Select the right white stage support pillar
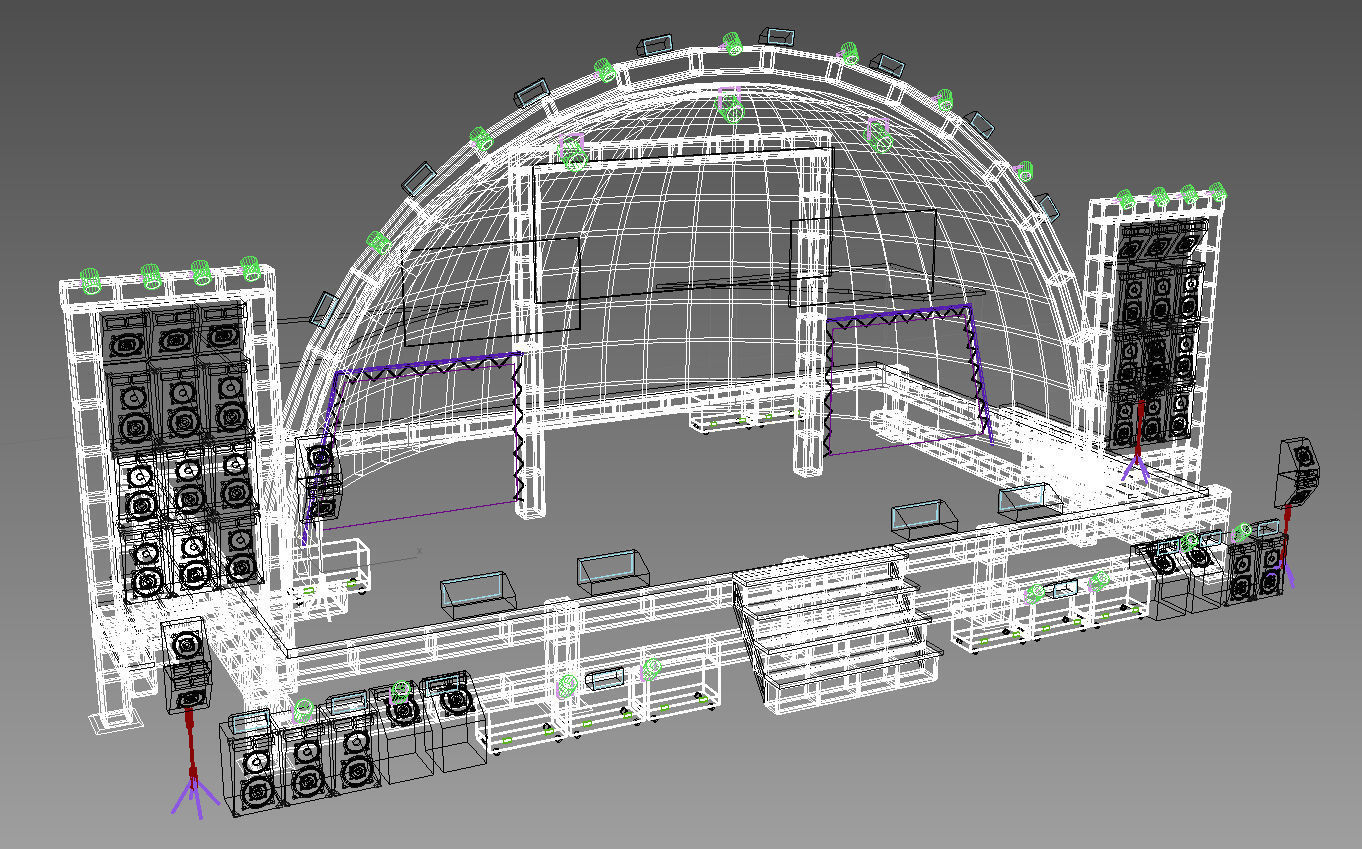Image resolution: width=1362 pixels, height=849 pixels. click(x=815, y=305)
